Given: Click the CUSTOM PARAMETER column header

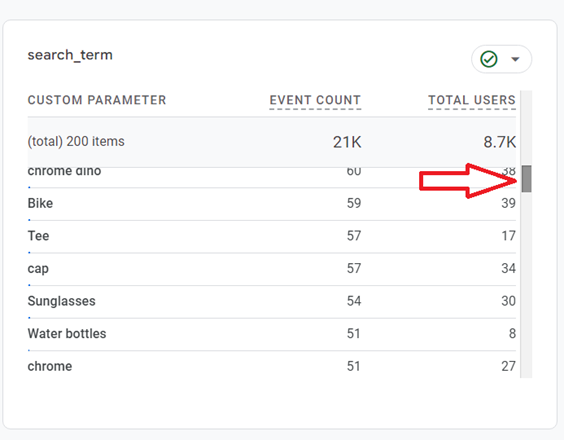Looking at the screenshot, I should pyautogui.click(x=97, y=100).
